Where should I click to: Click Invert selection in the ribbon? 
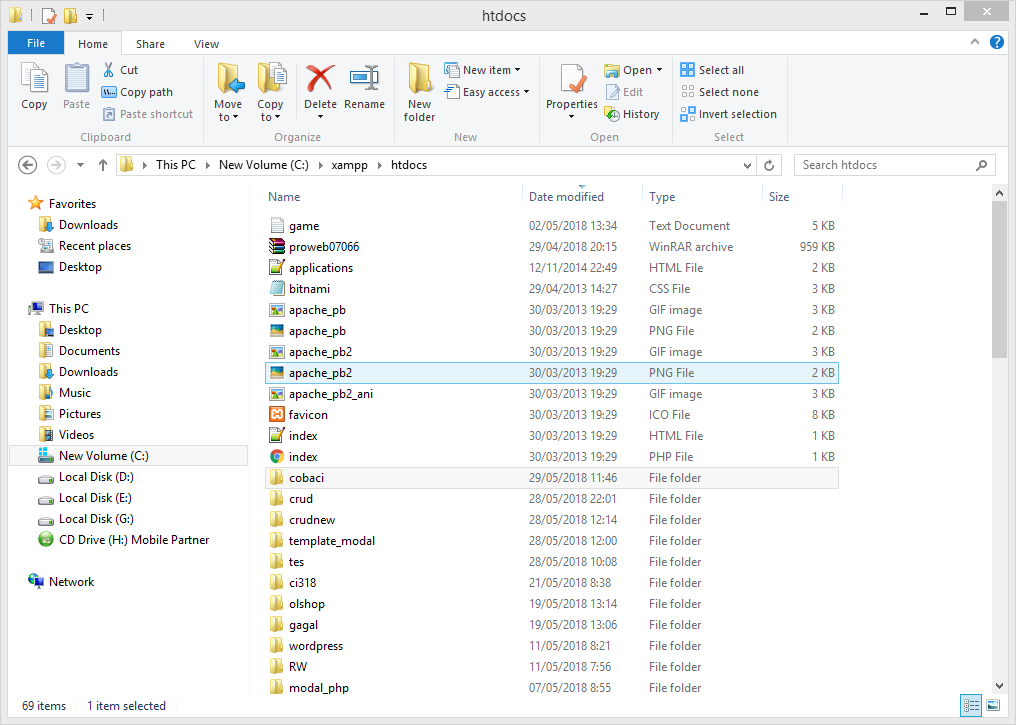point(728,113)
